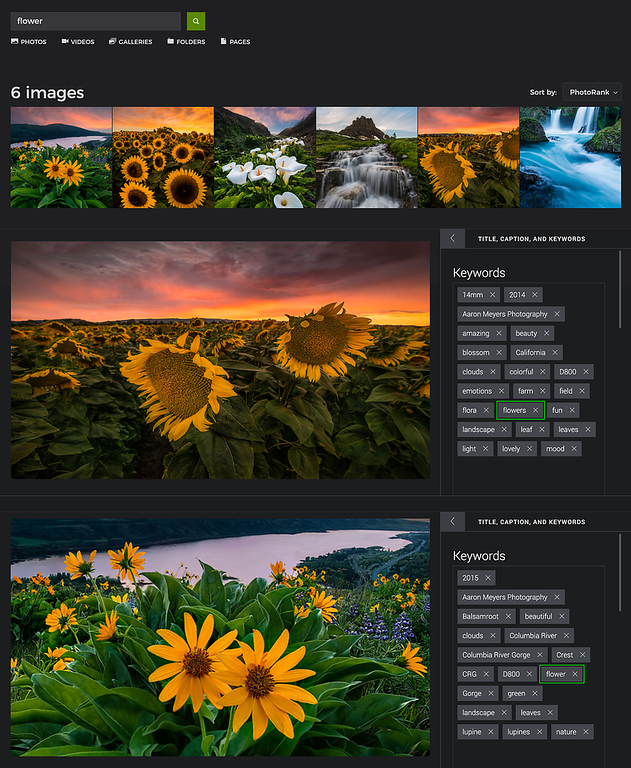The height and width of the screenshot is (768, 631).
Task: Open the mountain cascade waterfall thumbnail
Action: 367,157
